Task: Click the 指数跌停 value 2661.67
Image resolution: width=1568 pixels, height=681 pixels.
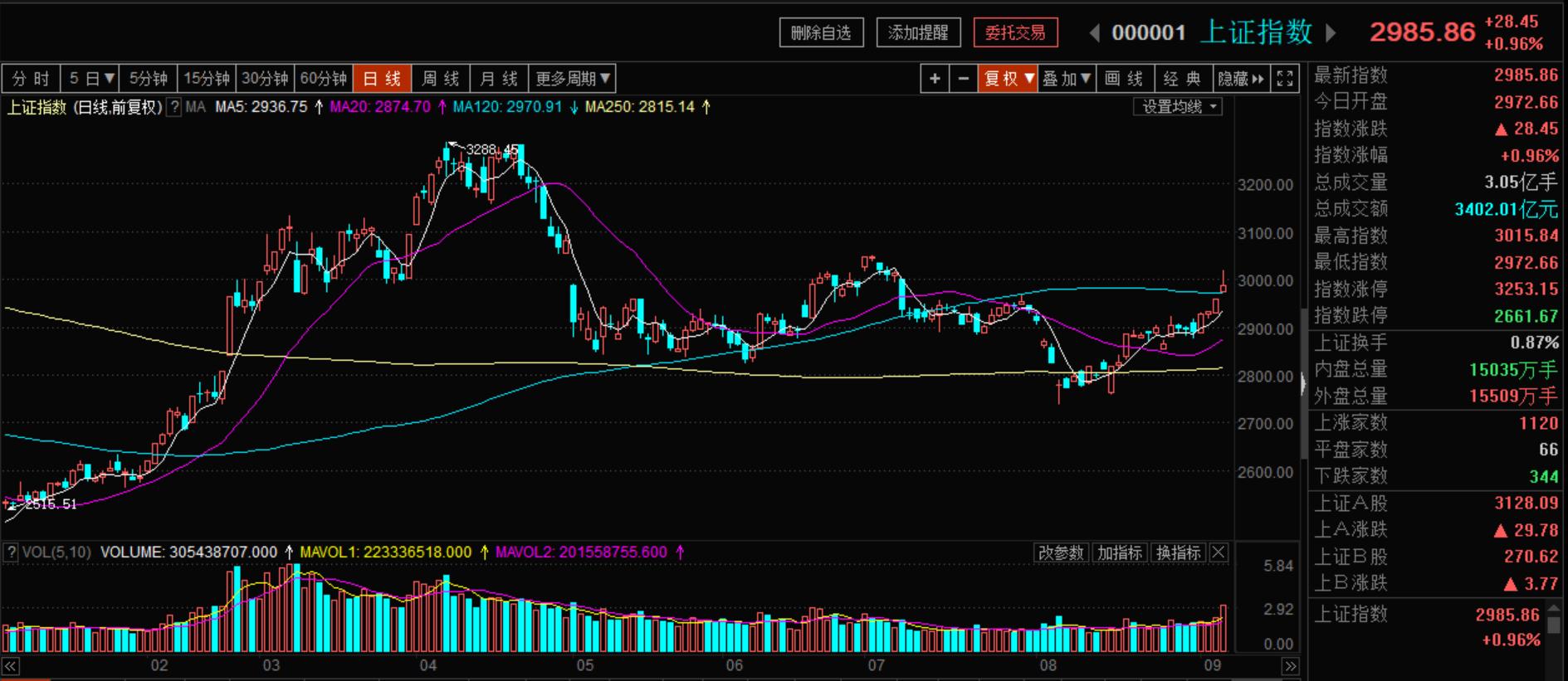Action: 1526,316
